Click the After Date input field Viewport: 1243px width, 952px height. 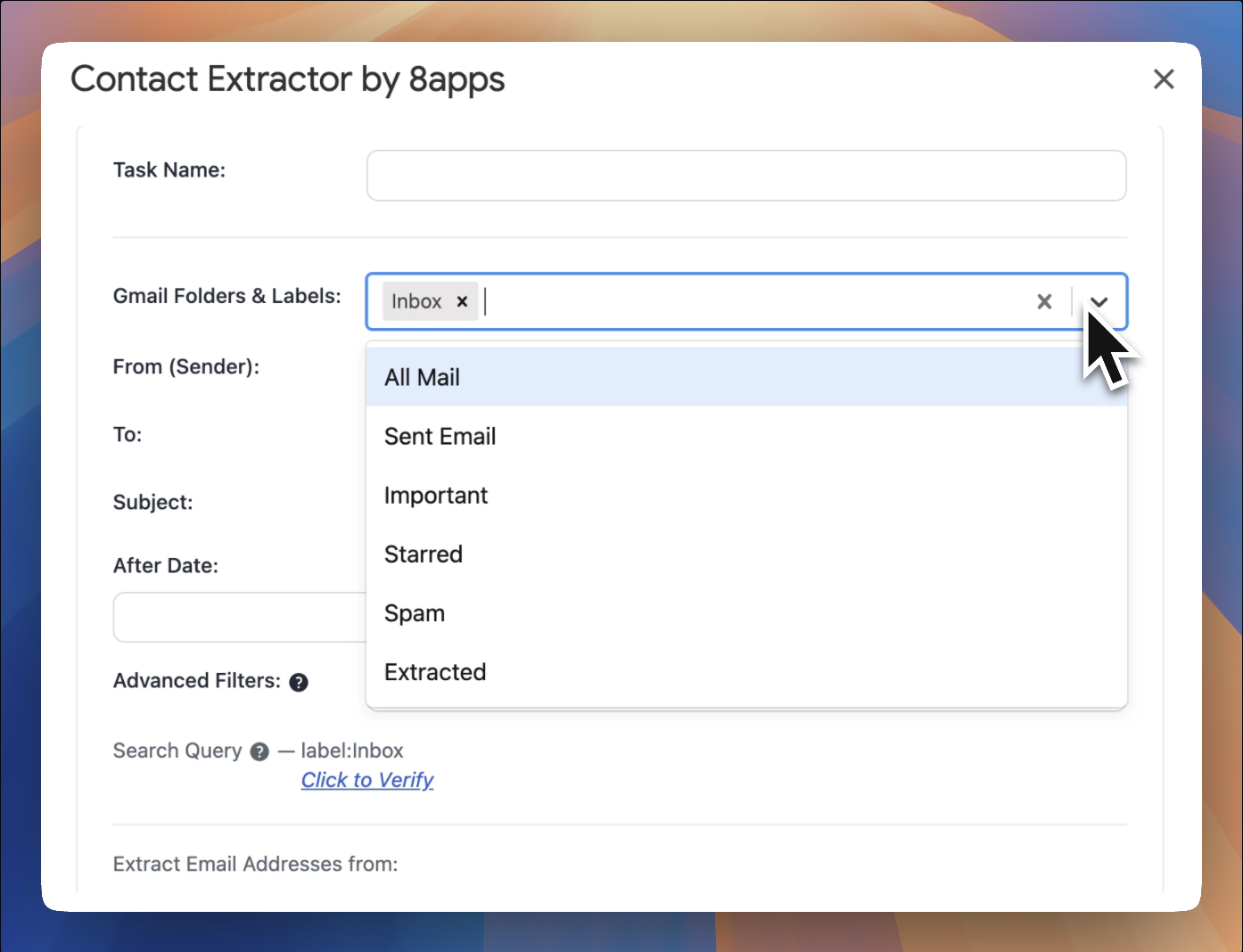(240, 617)
